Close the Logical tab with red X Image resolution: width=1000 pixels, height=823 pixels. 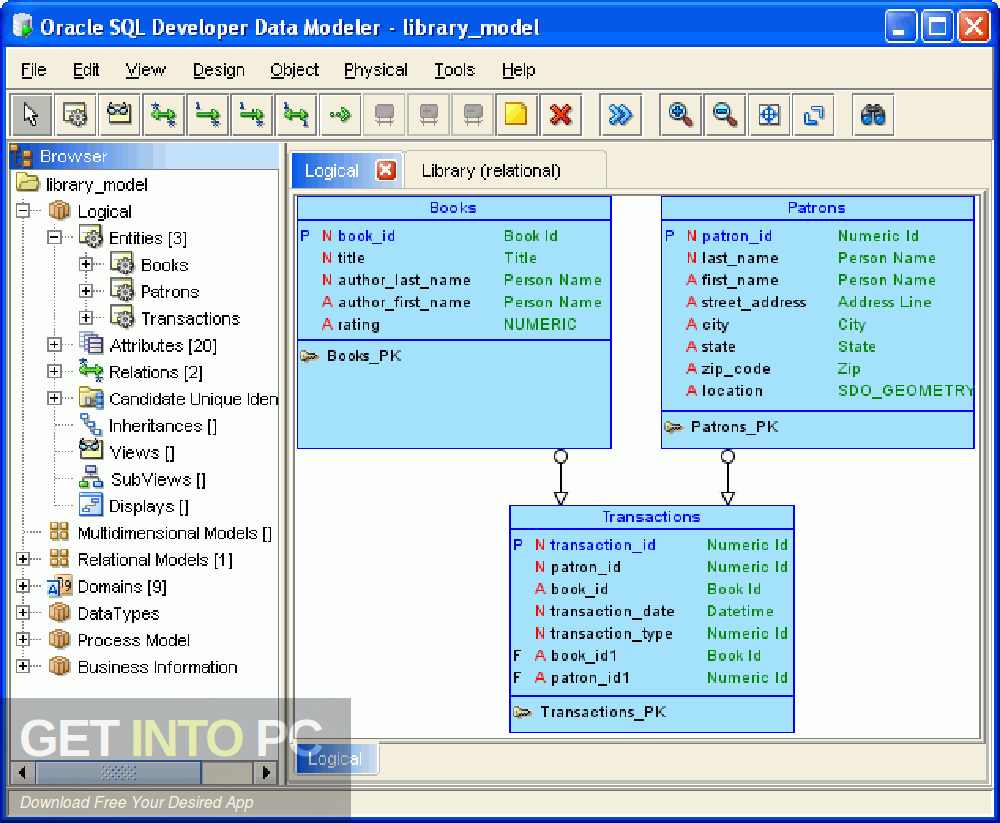click(386, 170)
